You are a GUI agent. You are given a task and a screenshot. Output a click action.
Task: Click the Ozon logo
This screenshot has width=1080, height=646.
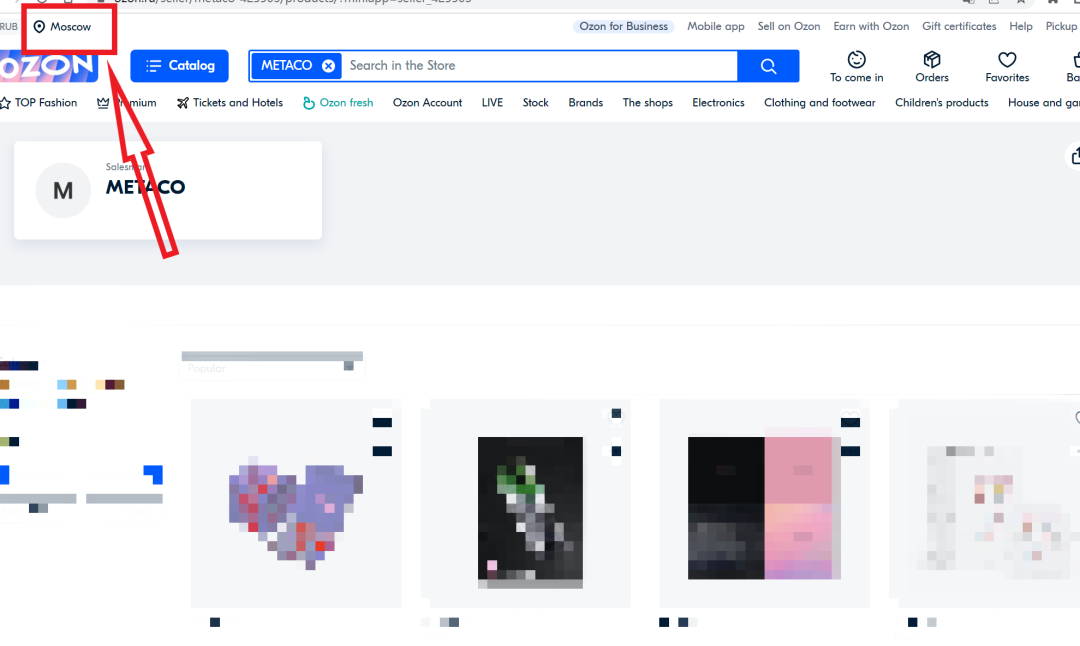[x=48, y=67]
